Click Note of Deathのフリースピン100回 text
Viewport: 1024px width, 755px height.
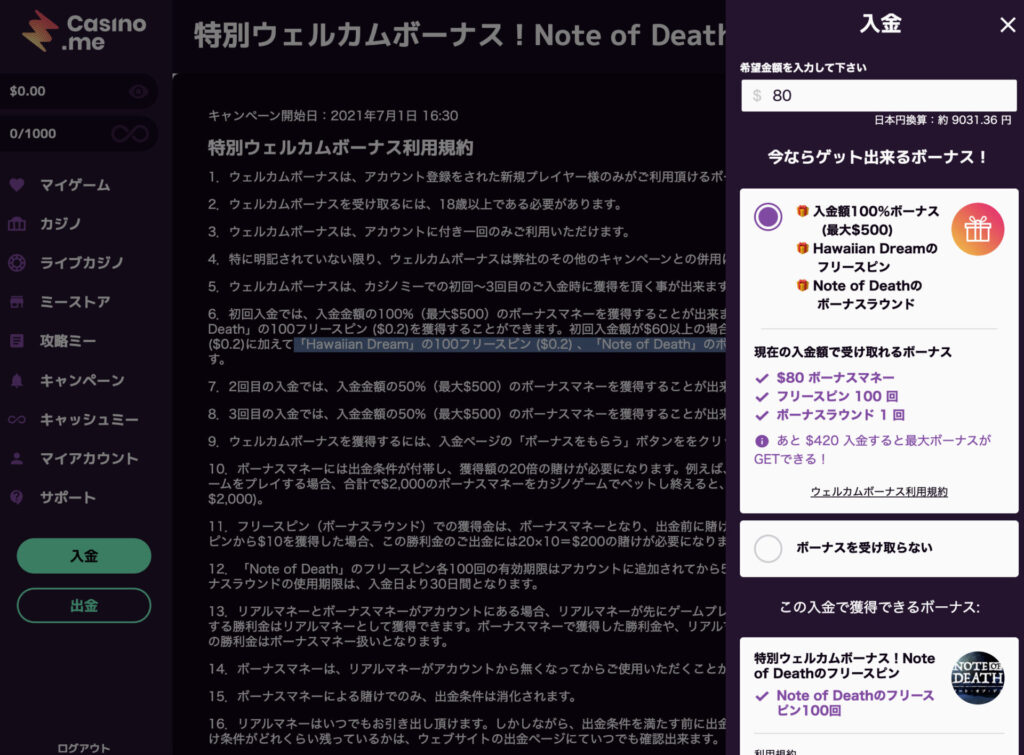click(x=855, y=703)
